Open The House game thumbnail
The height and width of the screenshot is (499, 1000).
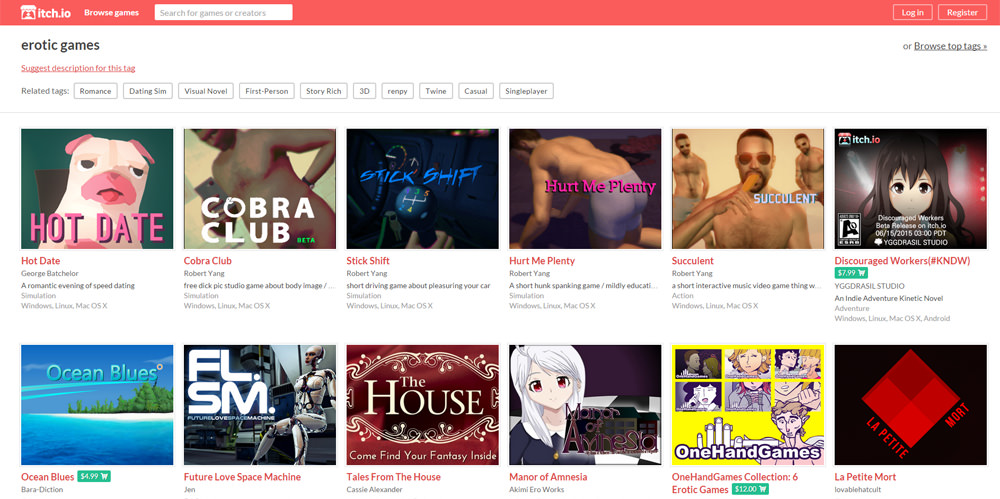(422, 405)
